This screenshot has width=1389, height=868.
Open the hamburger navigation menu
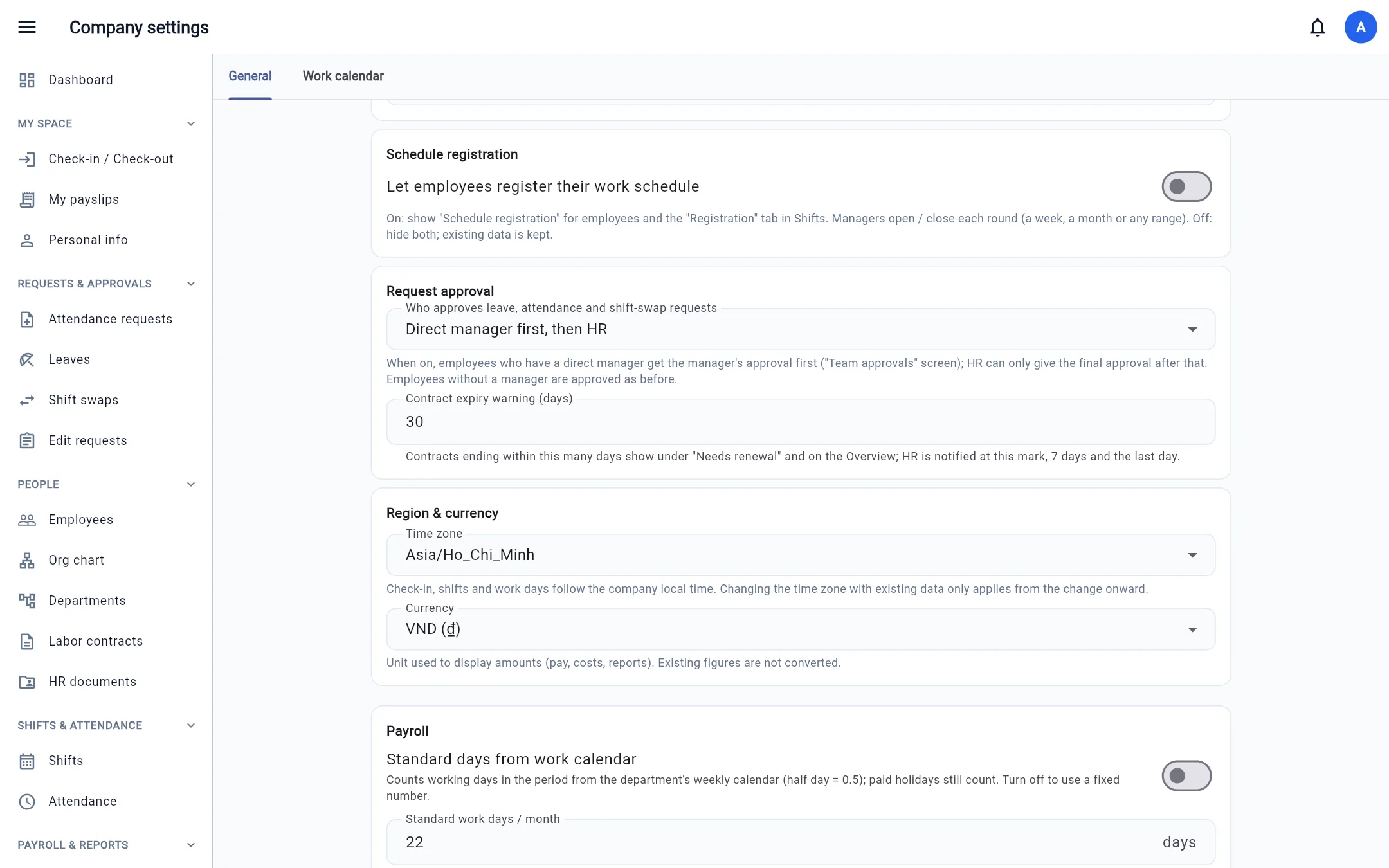27,27
